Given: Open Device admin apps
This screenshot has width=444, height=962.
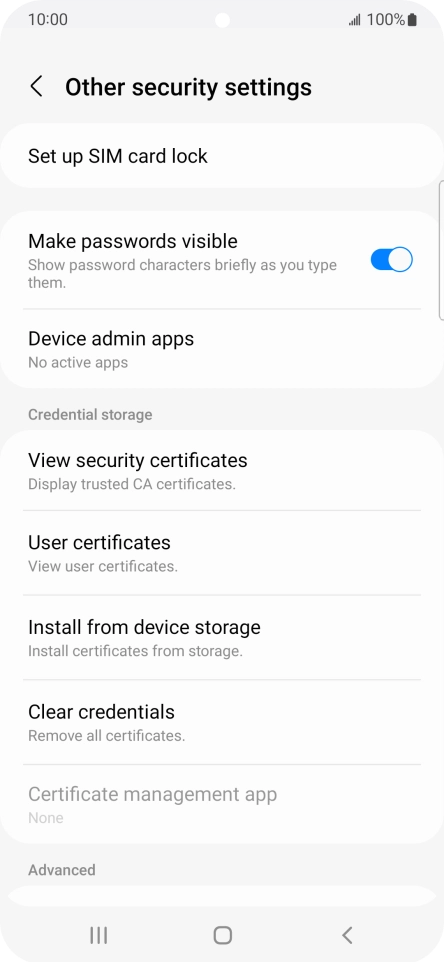Looking at the screenshot, I should tap(222, 349).
